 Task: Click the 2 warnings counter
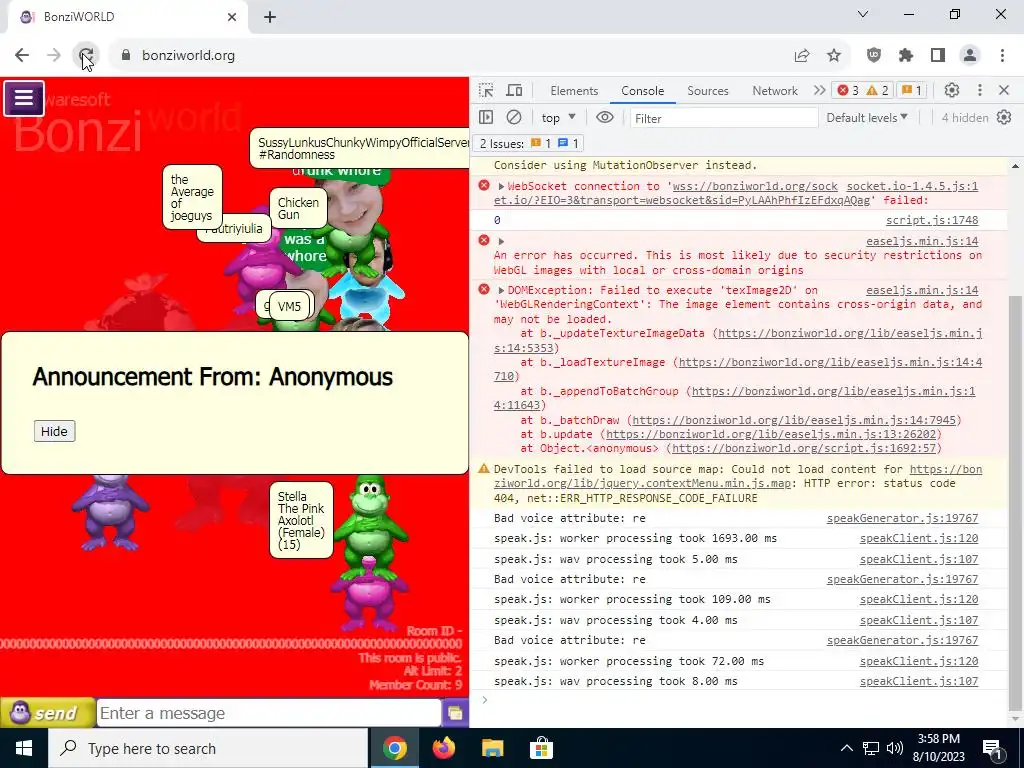(x=878, y=90)
